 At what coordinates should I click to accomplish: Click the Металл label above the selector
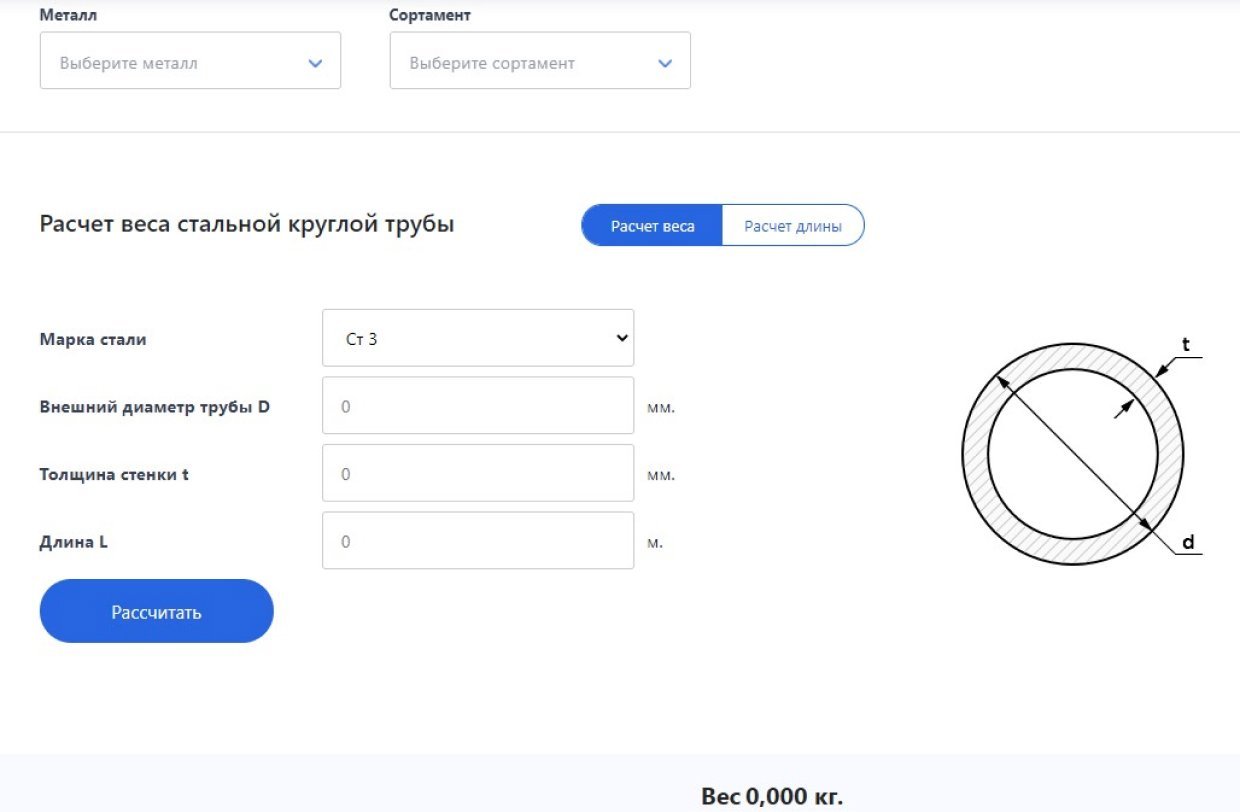69,16
